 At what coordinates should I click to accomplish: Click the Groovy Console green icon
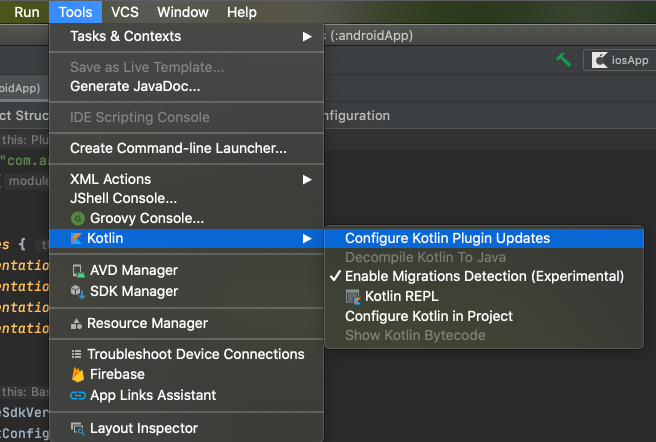78,218
